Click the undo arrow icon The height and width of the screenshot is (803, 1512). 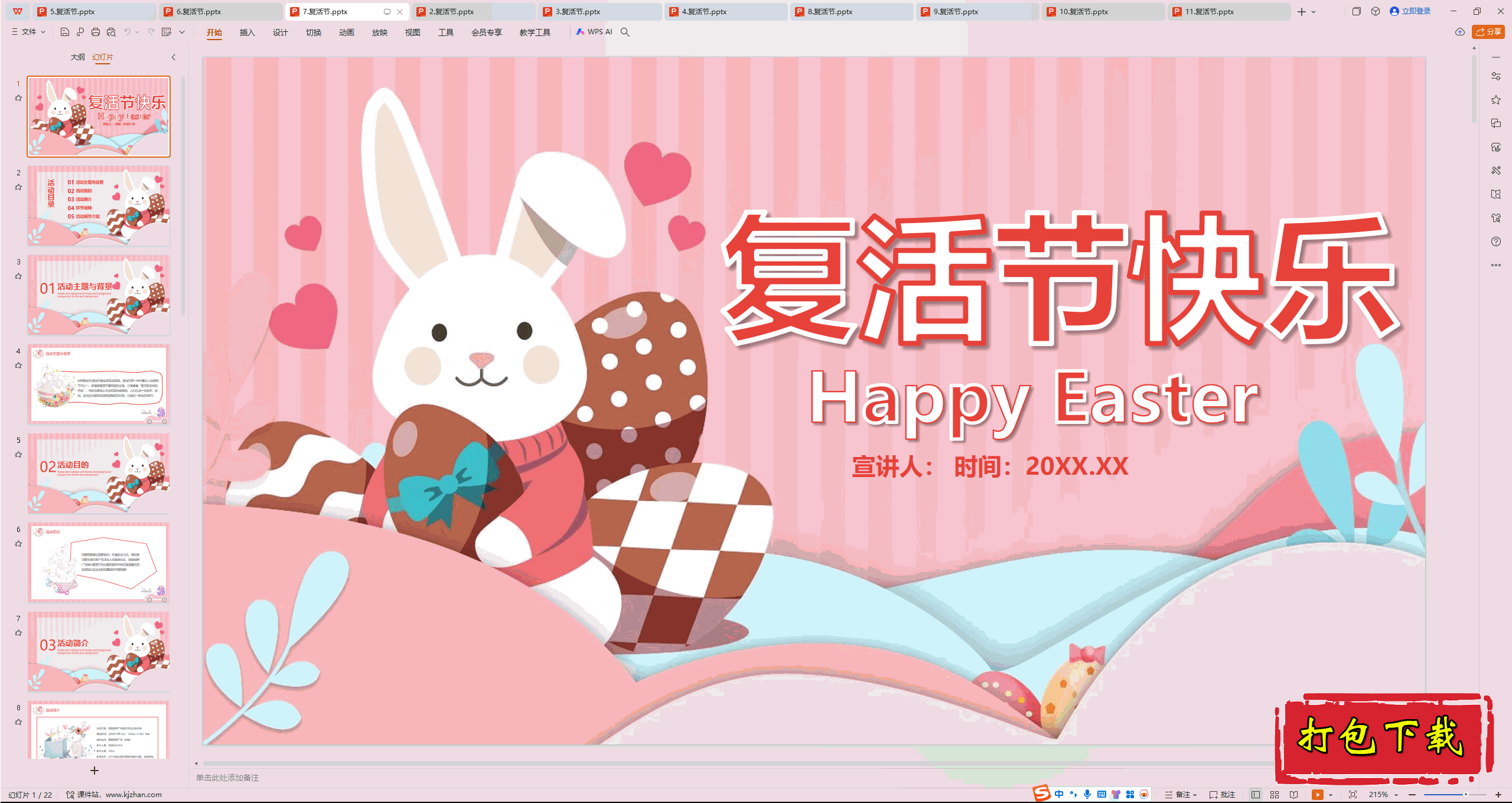(x=127, y=32)
